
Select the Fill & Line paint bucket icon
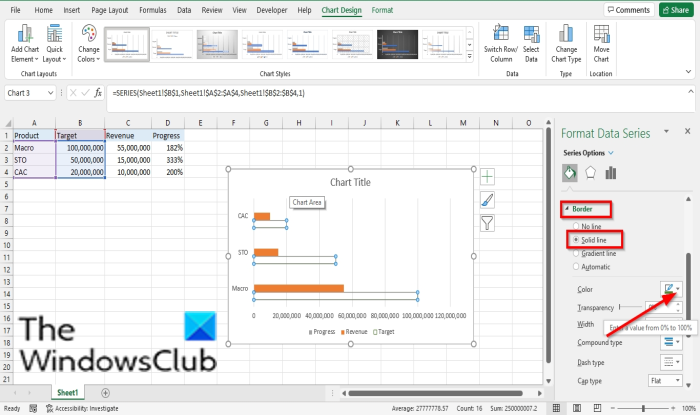570,173
